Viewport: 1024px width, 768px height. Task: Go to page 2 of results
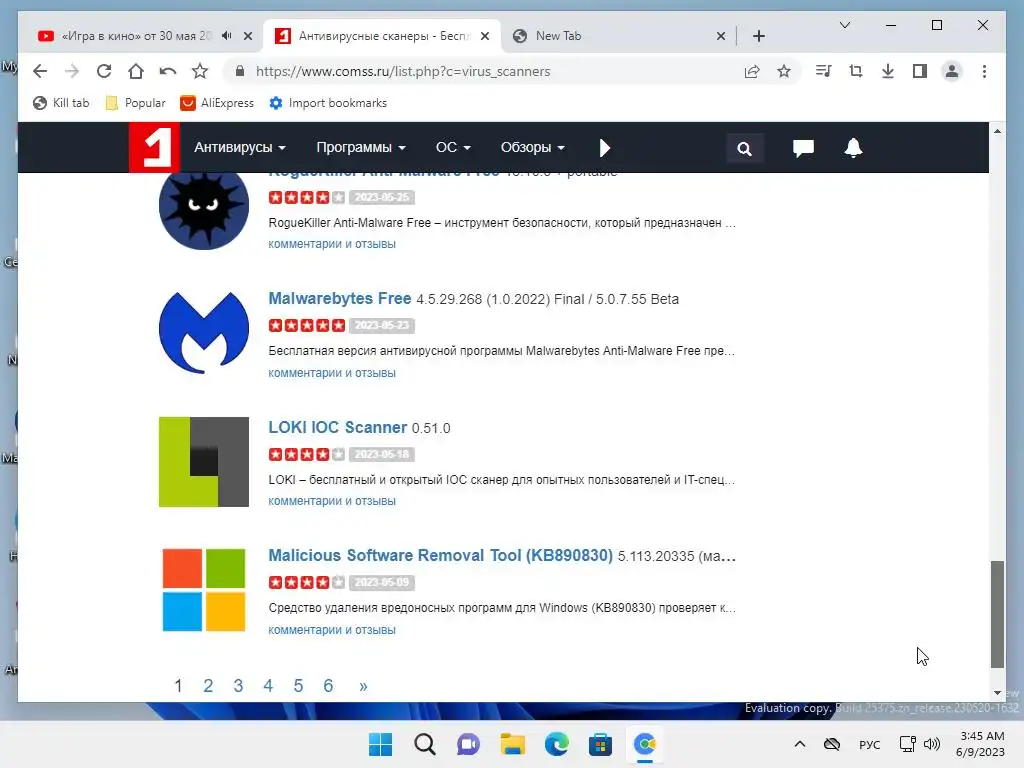coord(208,686)
